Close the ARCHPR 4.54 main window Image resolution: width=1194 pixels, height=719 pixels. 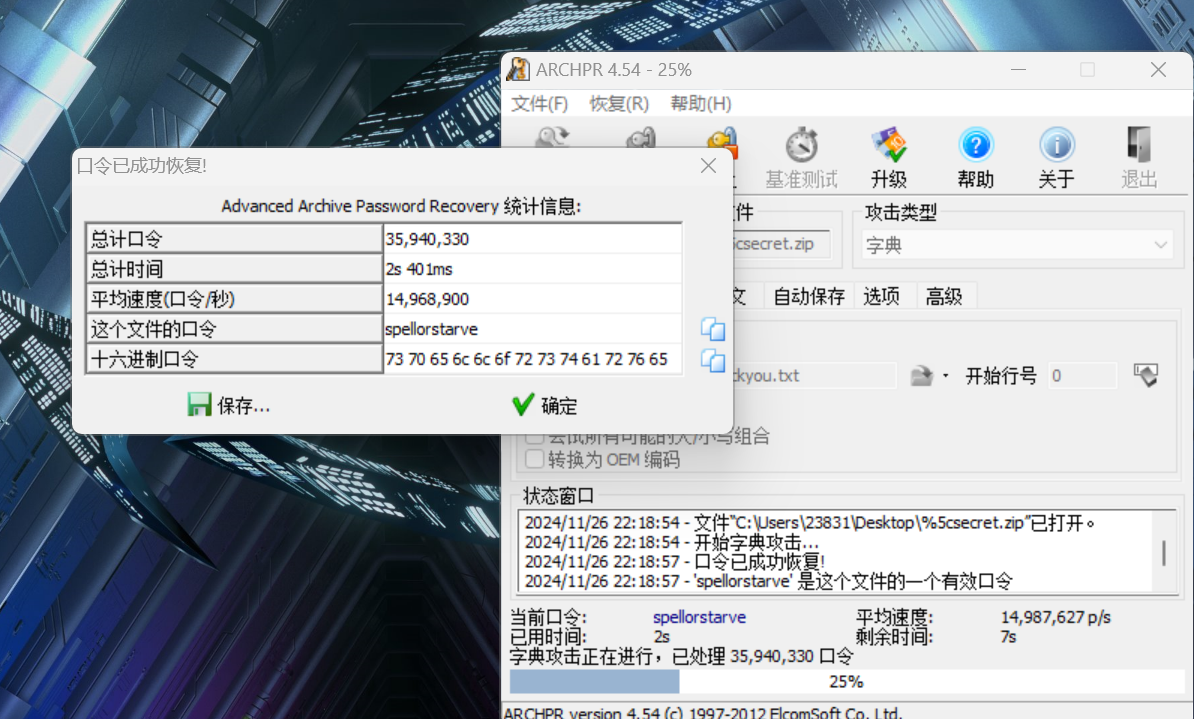tap(1158, 69)
